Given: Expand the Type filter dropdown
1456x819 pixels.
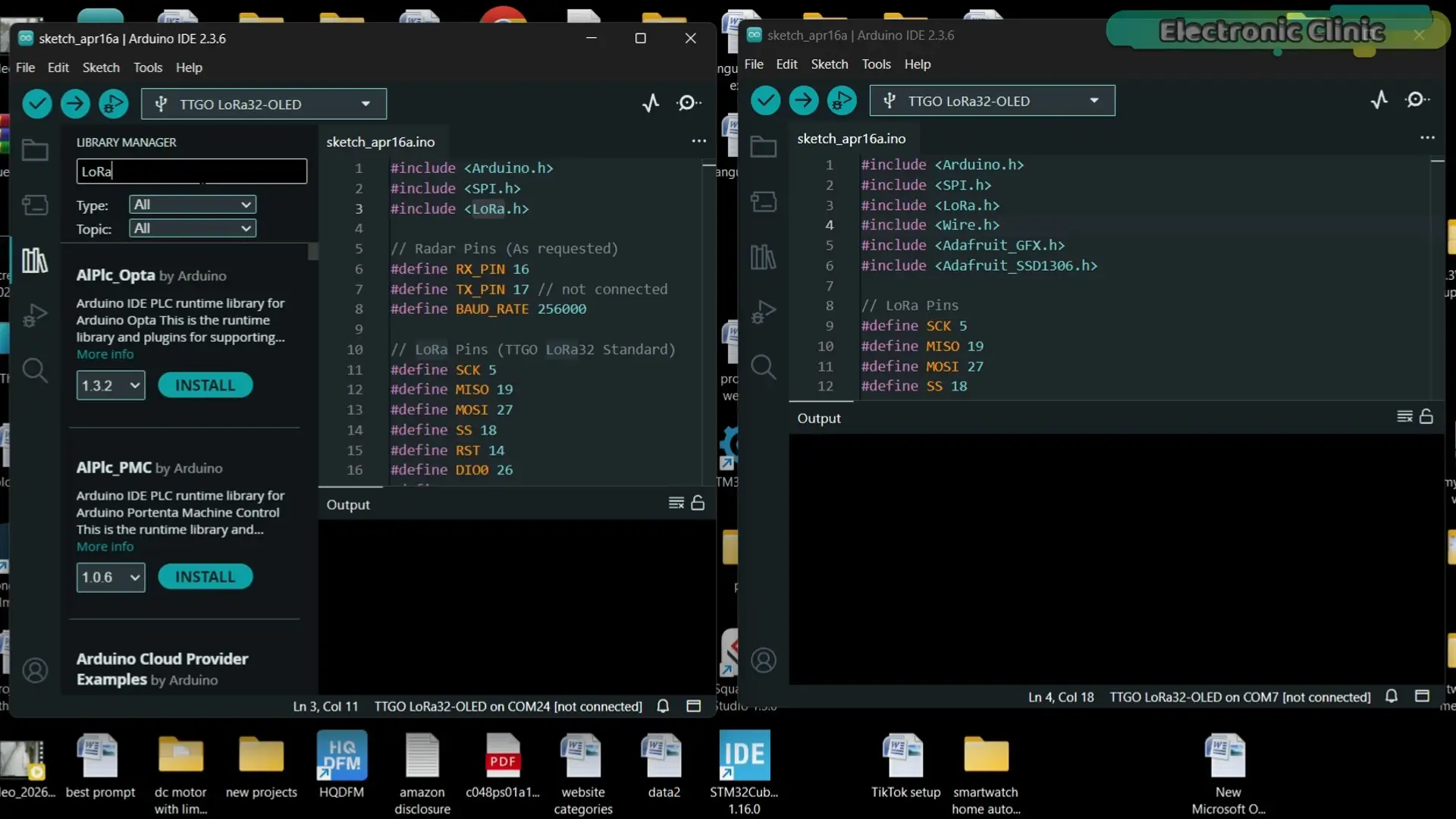Looking at the screenshot, I should 193,205.
